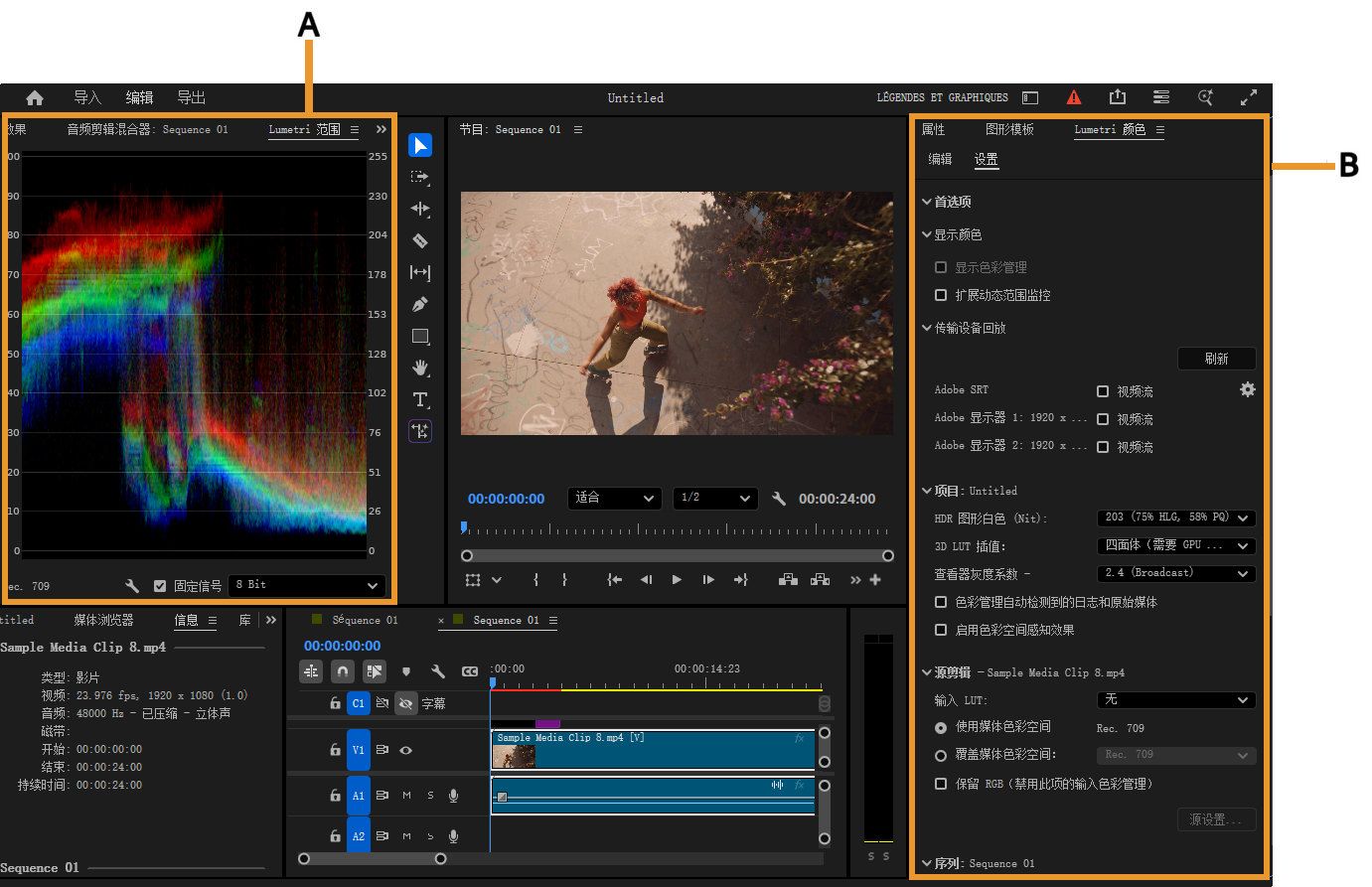Select the Razor tool in the toolbar
Screen dimensions: 1372x887
pos(420,240)
